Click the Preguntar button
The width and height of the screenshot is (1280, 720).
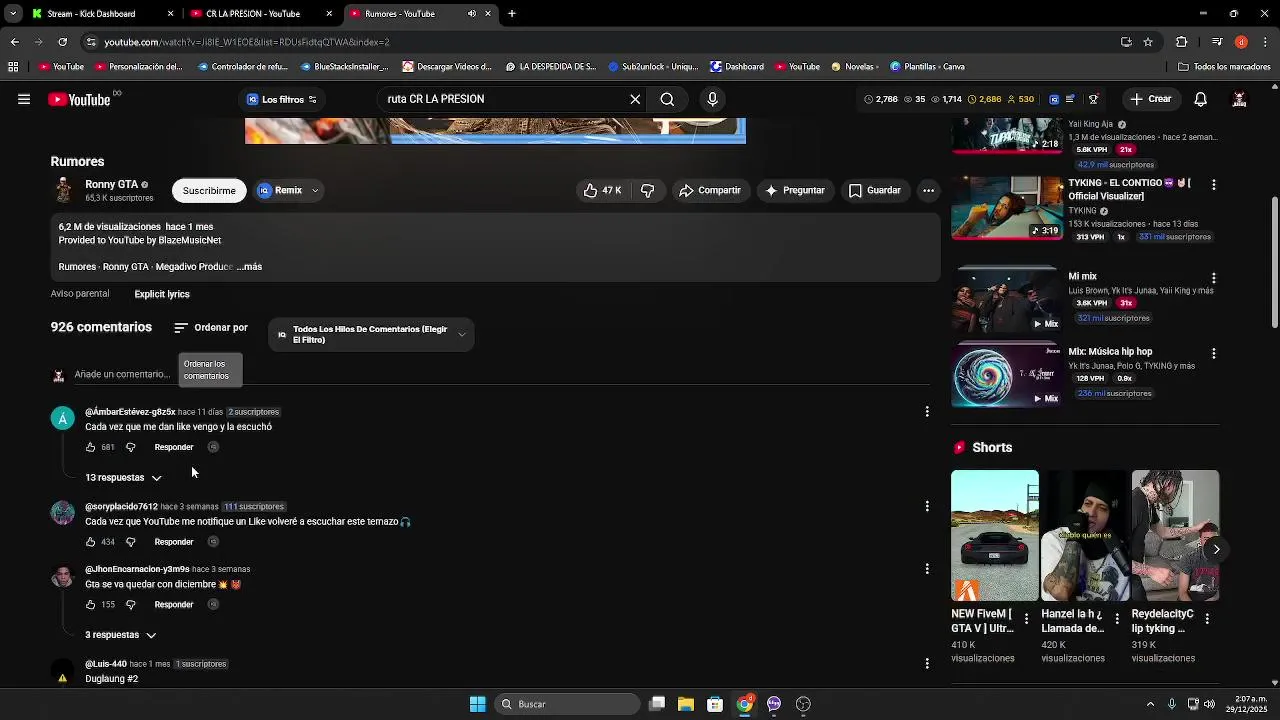[795, 190]
